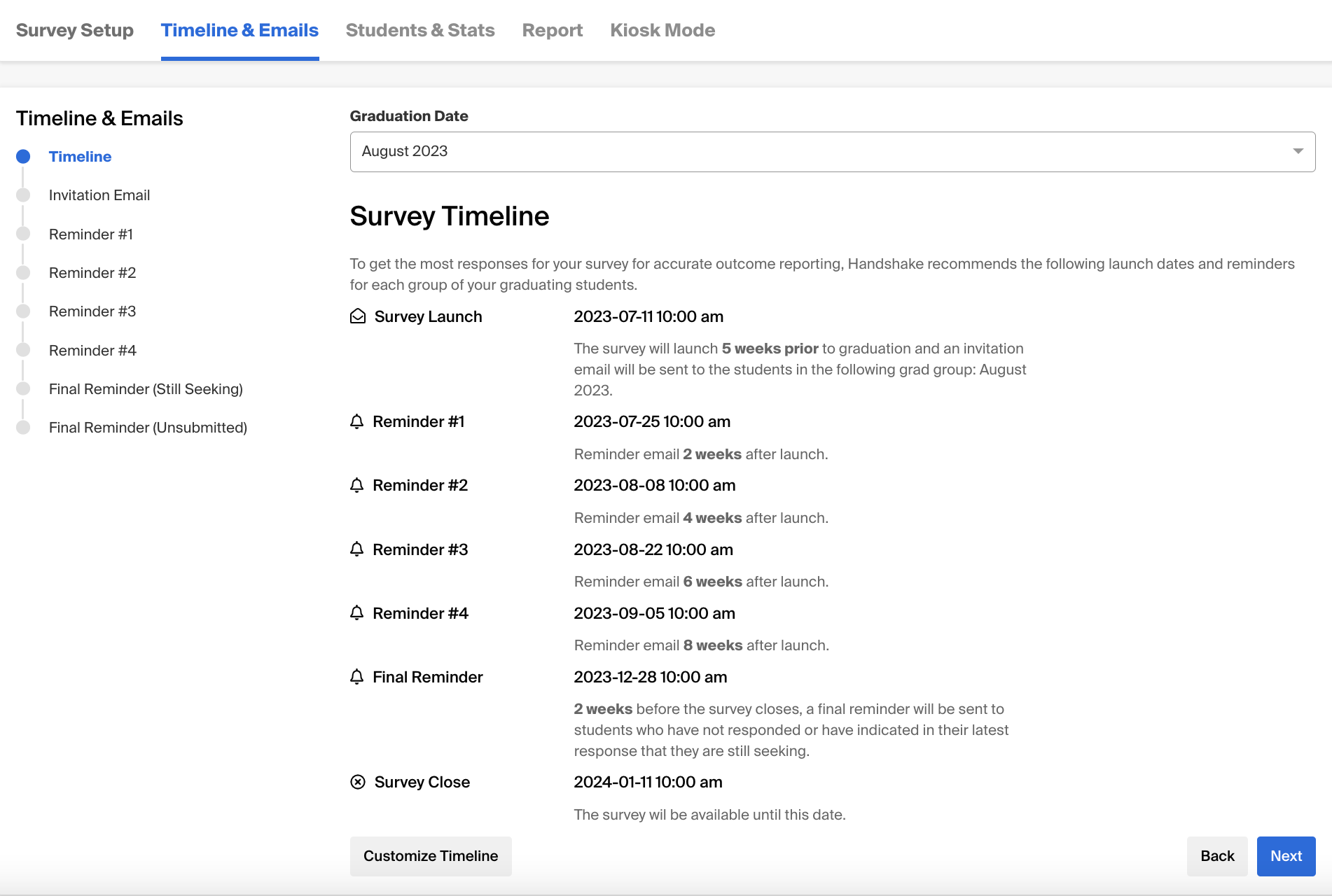Screen dimensions: 1332x896
Task: Click 'Reminder email 4 weeks after launch' text
Action: (x=701, y=518)
